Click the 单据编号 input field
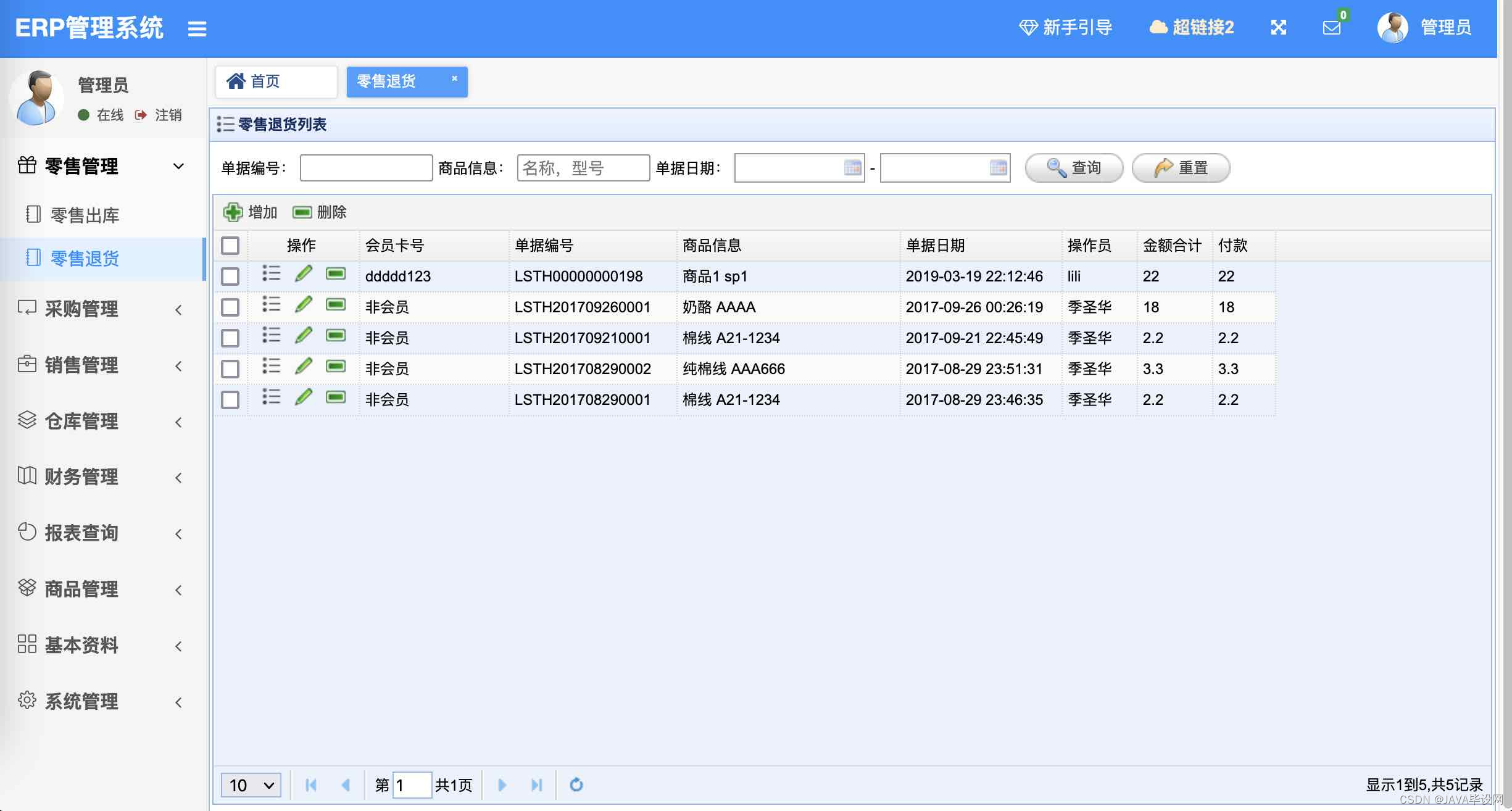The image size is (1512, 811). pos(366,168)
